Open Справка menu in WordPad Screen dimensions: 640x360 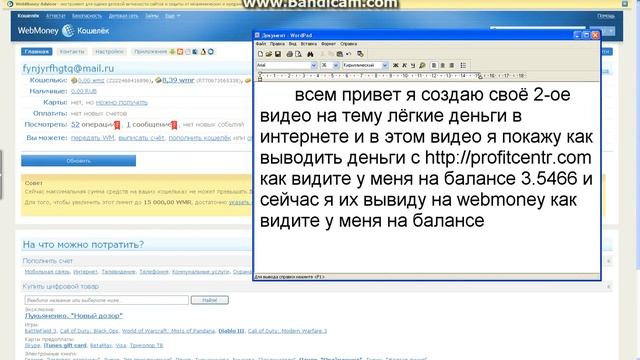348,44
